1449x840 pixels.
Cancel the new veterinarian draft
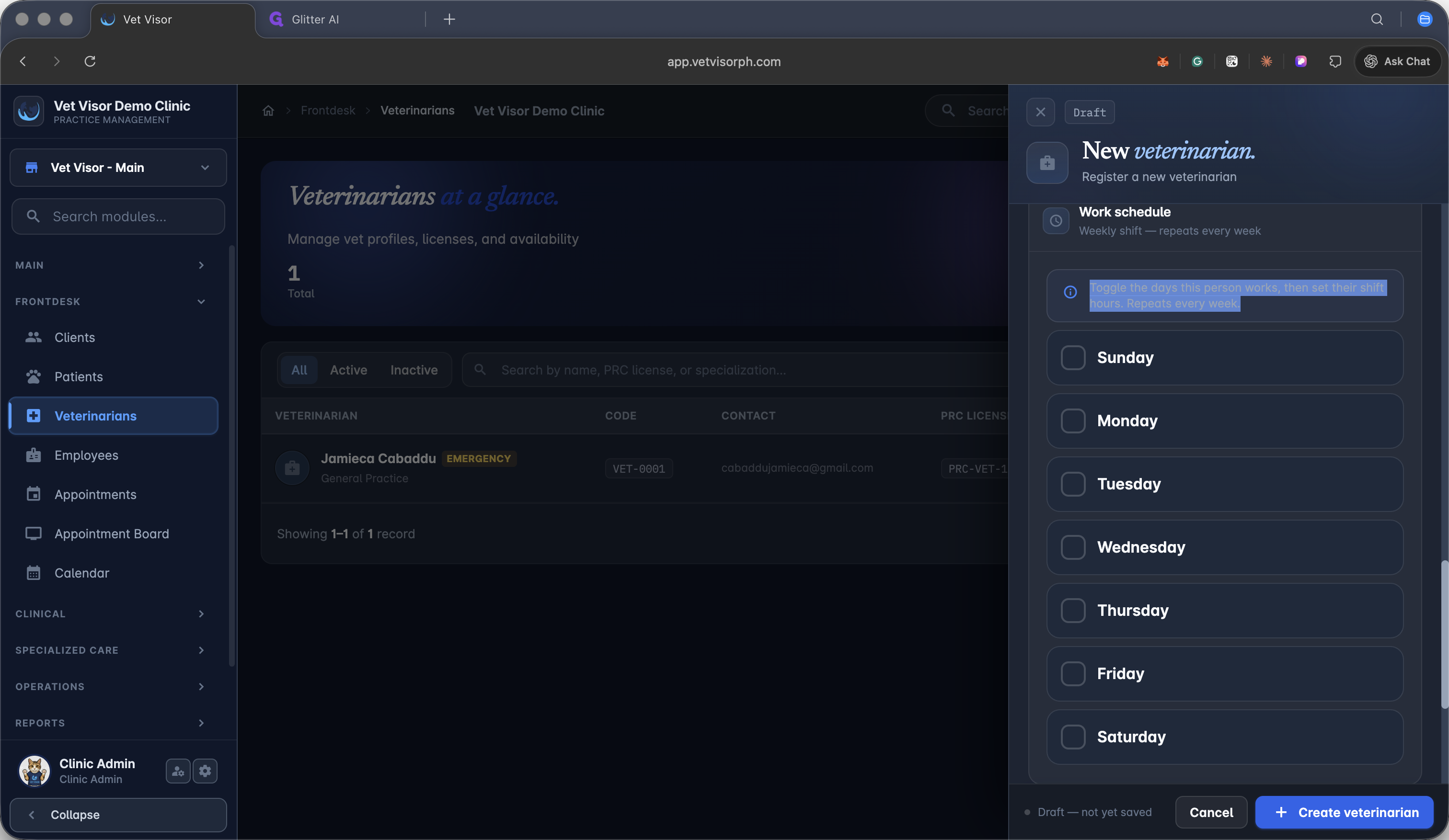click(1211, 812)
